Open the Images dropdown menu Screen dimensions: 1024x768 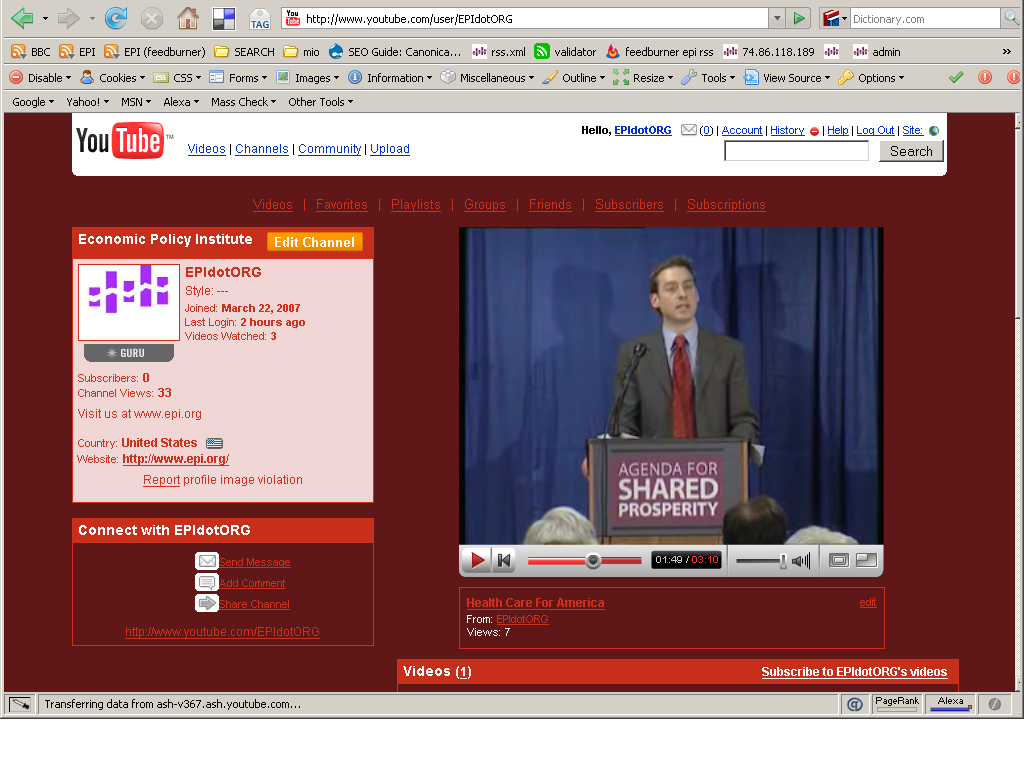tap(308, 78)
